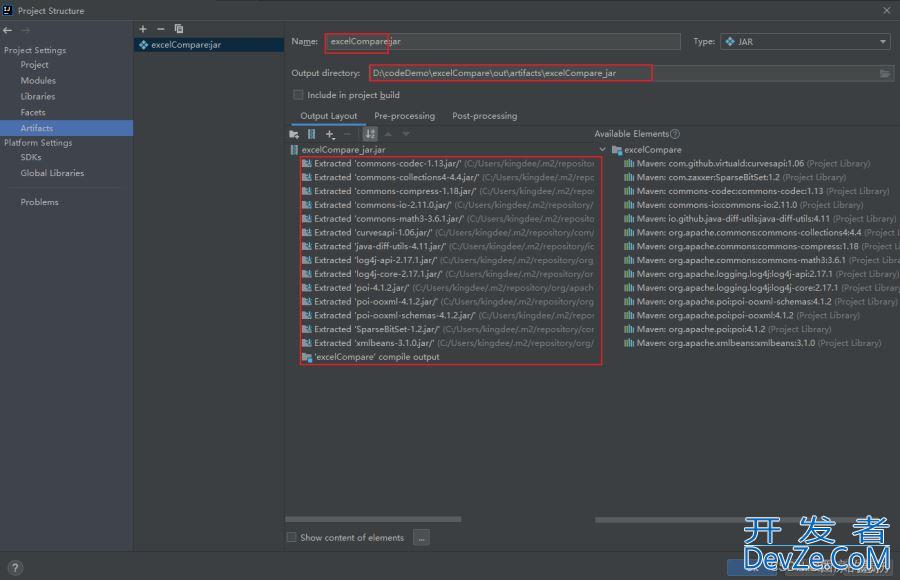
Task: Click the ellipsis button near Show content
Action: click(x=421, y=538)
